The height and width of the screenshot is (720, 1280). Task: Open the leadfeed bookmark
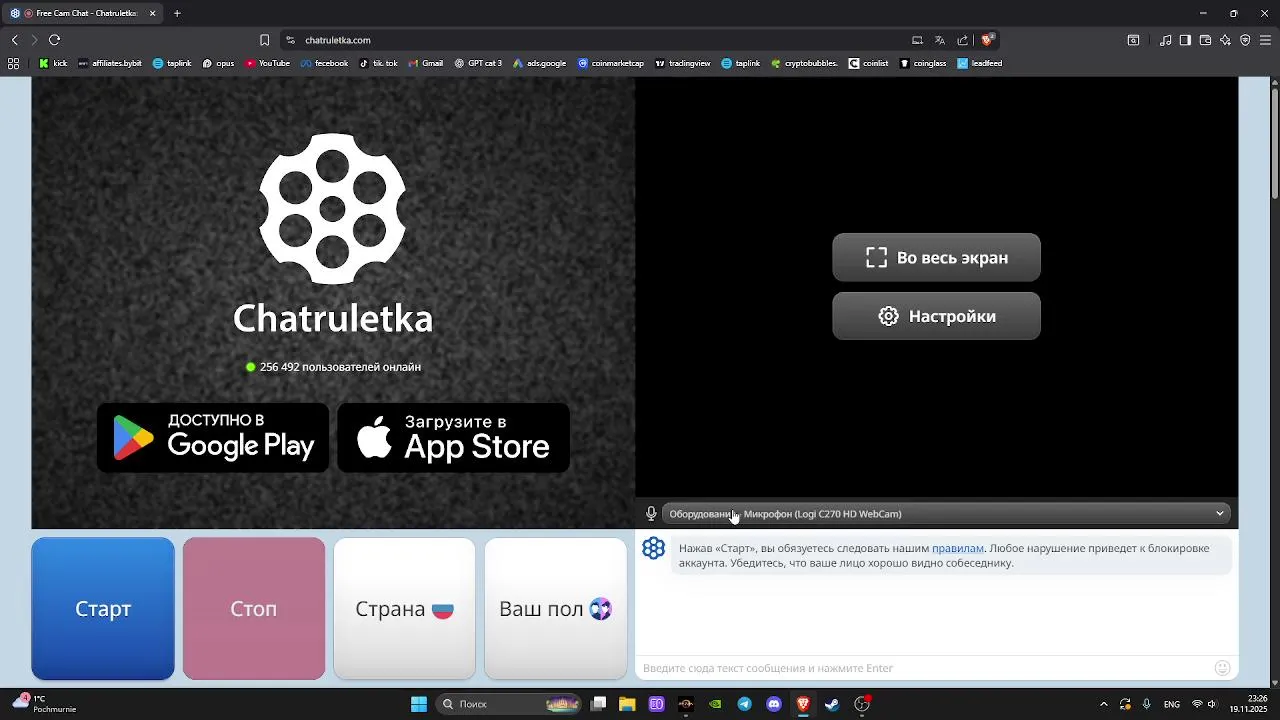980,63
